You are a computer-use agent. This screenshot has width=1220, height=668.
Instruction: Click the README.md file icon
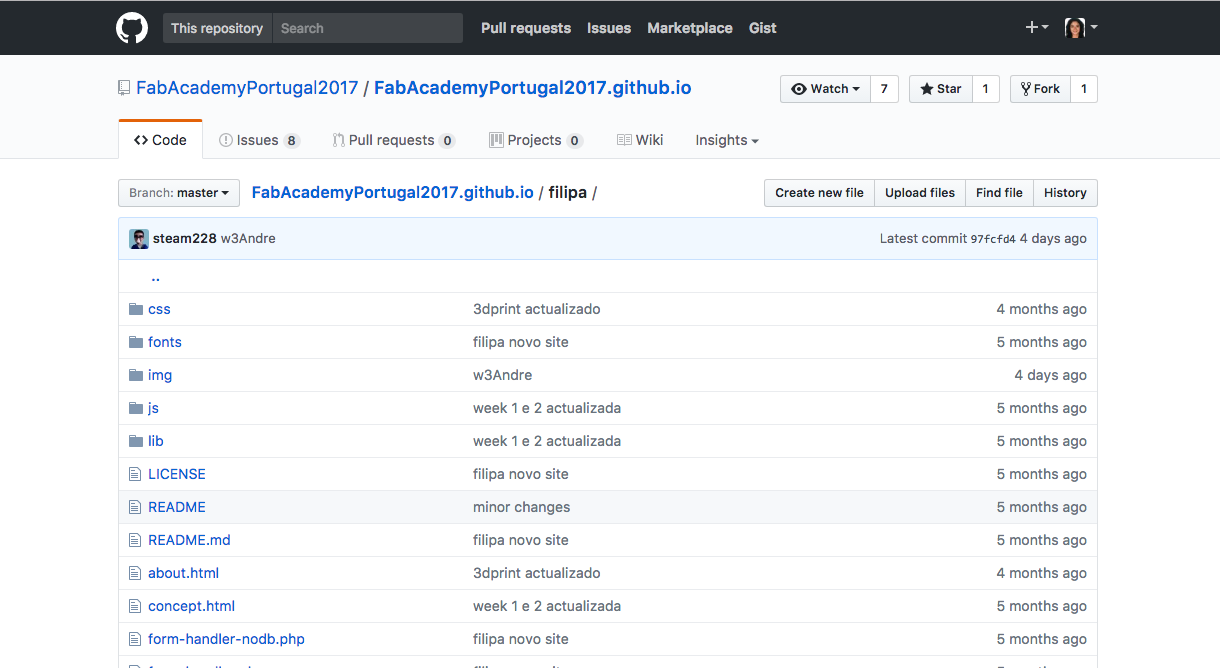pyautogui.click(x=135, y=540)
